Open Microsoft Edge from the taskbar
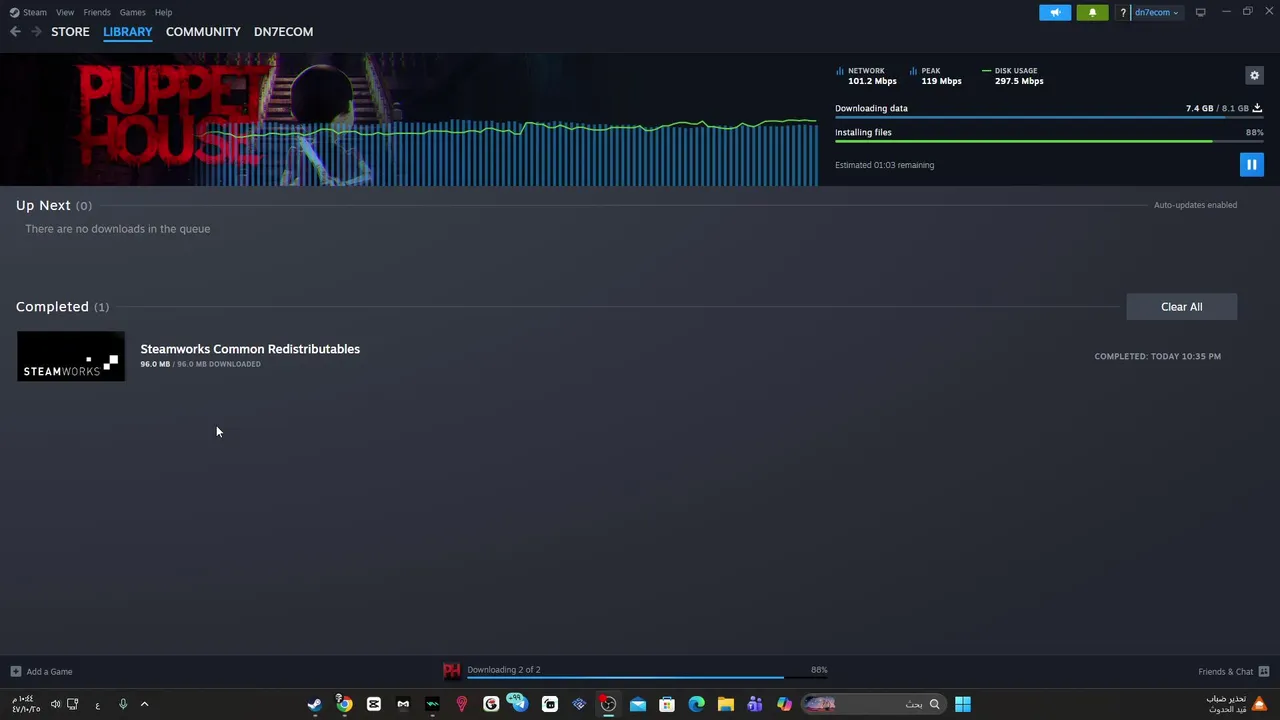 (696, 704)
